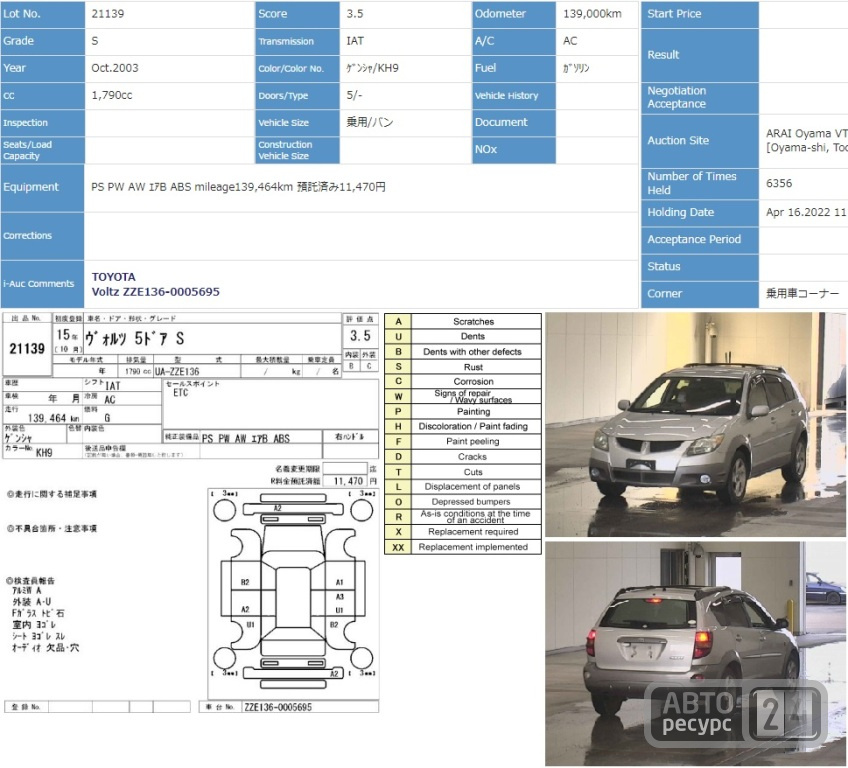
Task: Click the Status header cell
Action: (700, 267)
